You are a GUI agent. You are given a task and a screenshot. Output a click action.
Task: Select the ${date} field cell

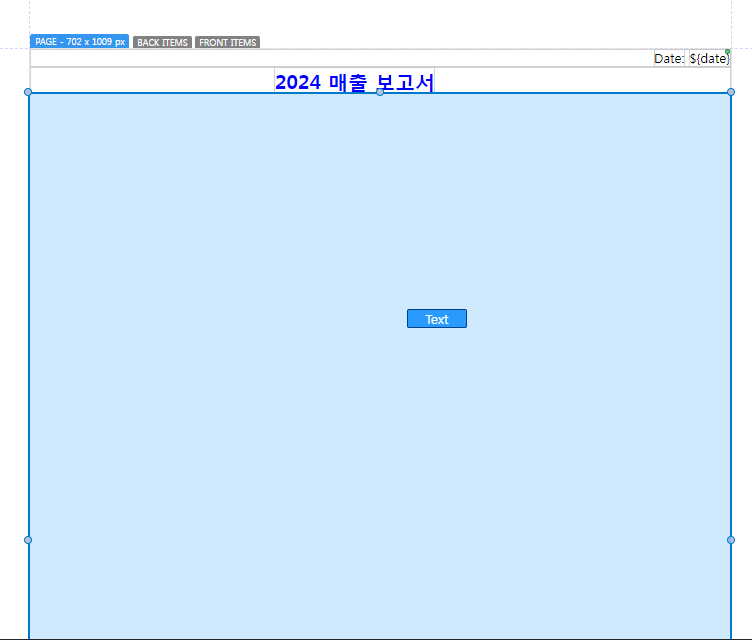710,59
